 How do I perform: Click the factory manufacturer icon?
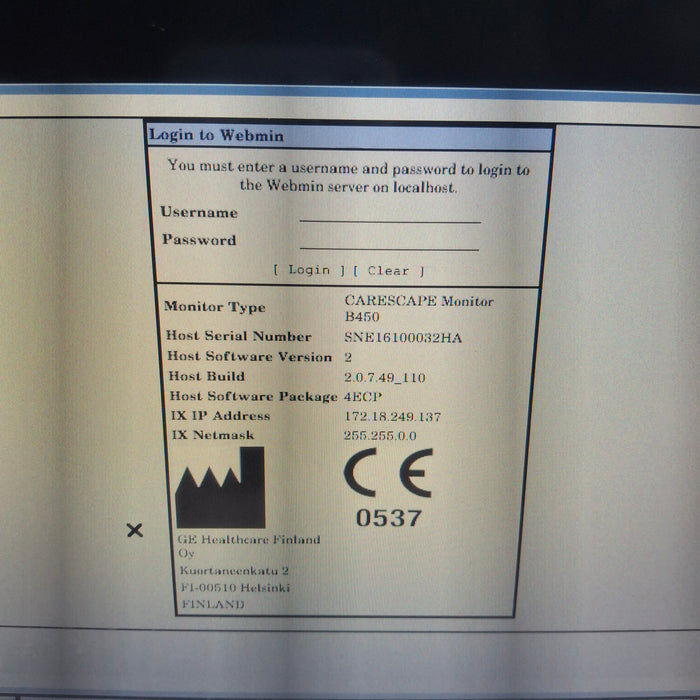[x=220, y=487]
